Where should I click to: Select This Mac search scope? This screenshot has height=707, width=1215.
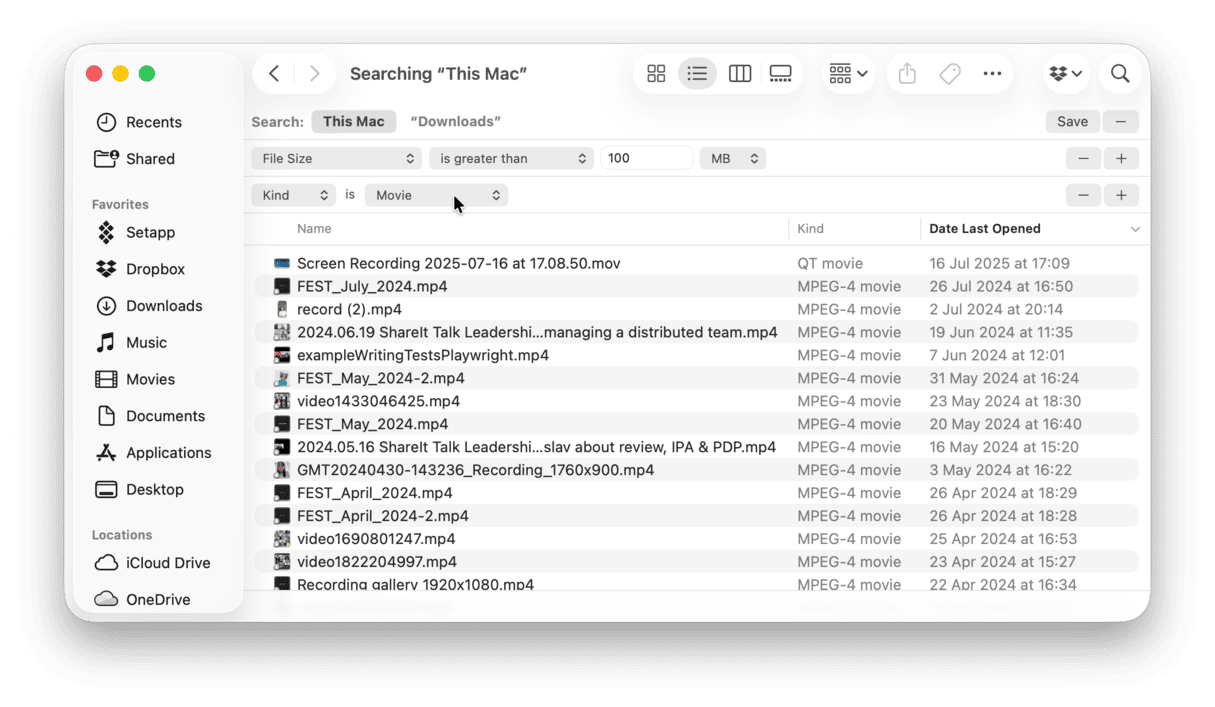(354, 121)
